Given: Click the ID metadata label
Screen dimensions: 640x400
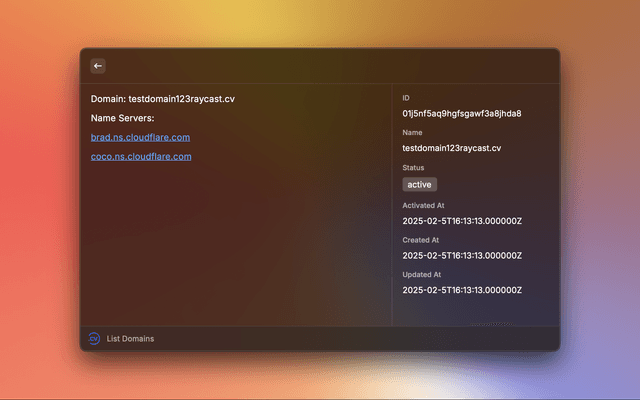Looking at the screenshot, I should tap(406, 98).
